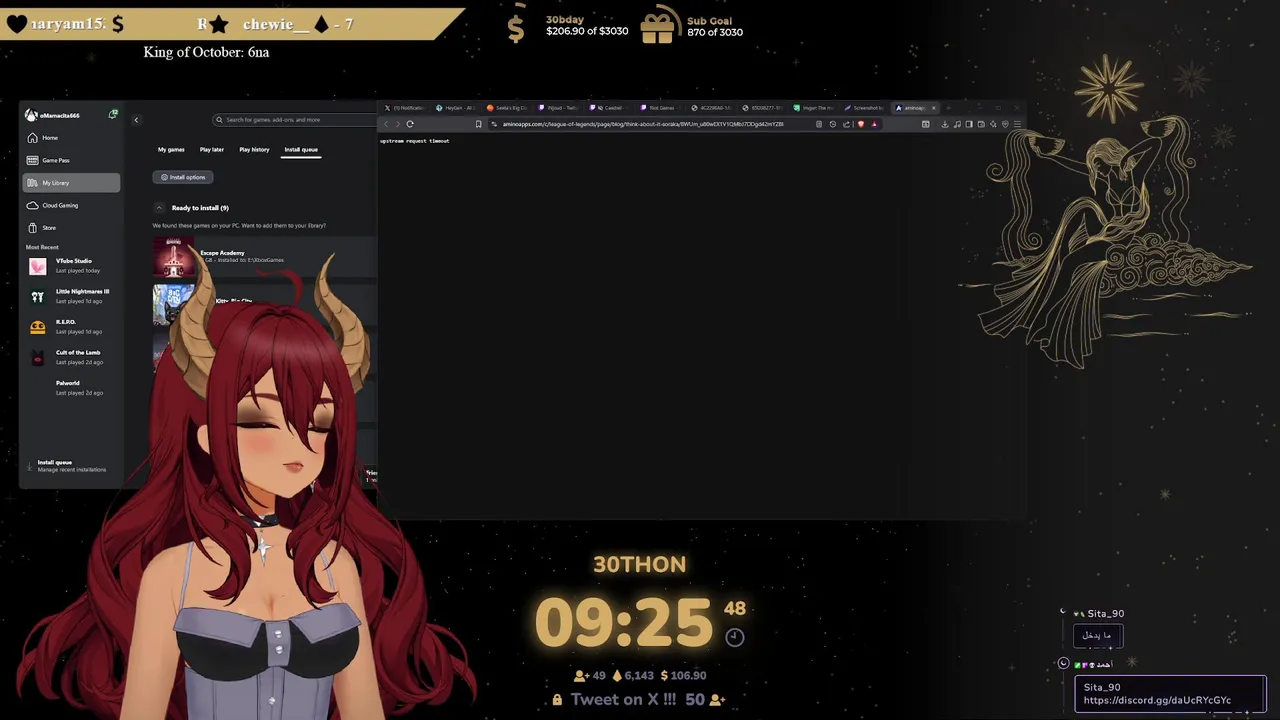Launch VTube Studio from Most Recent

coord(72,266)
